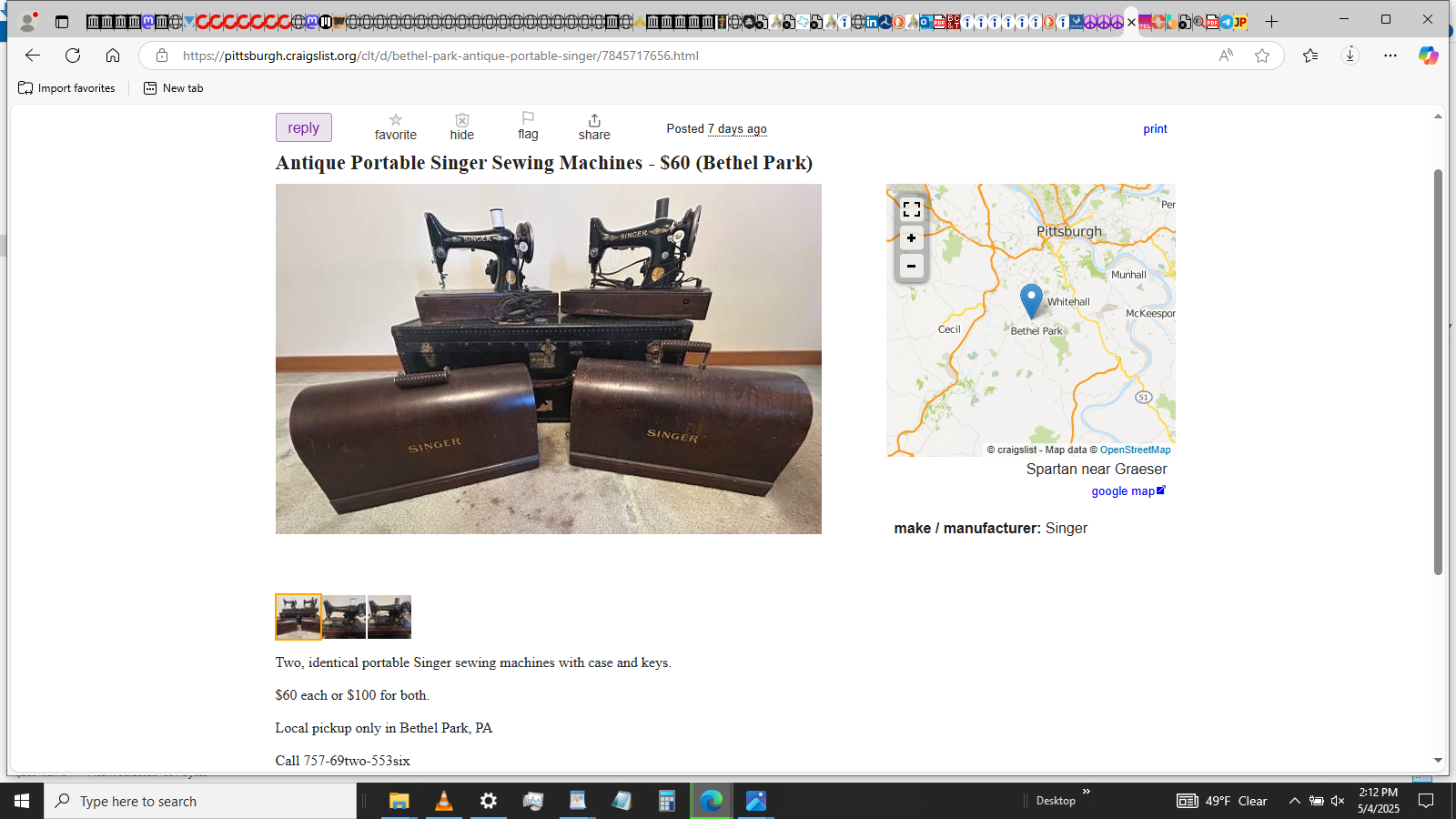Click the 'Call 757-69two-553six' line
This screenshot has width=1456, height=819.
point(343,761)
